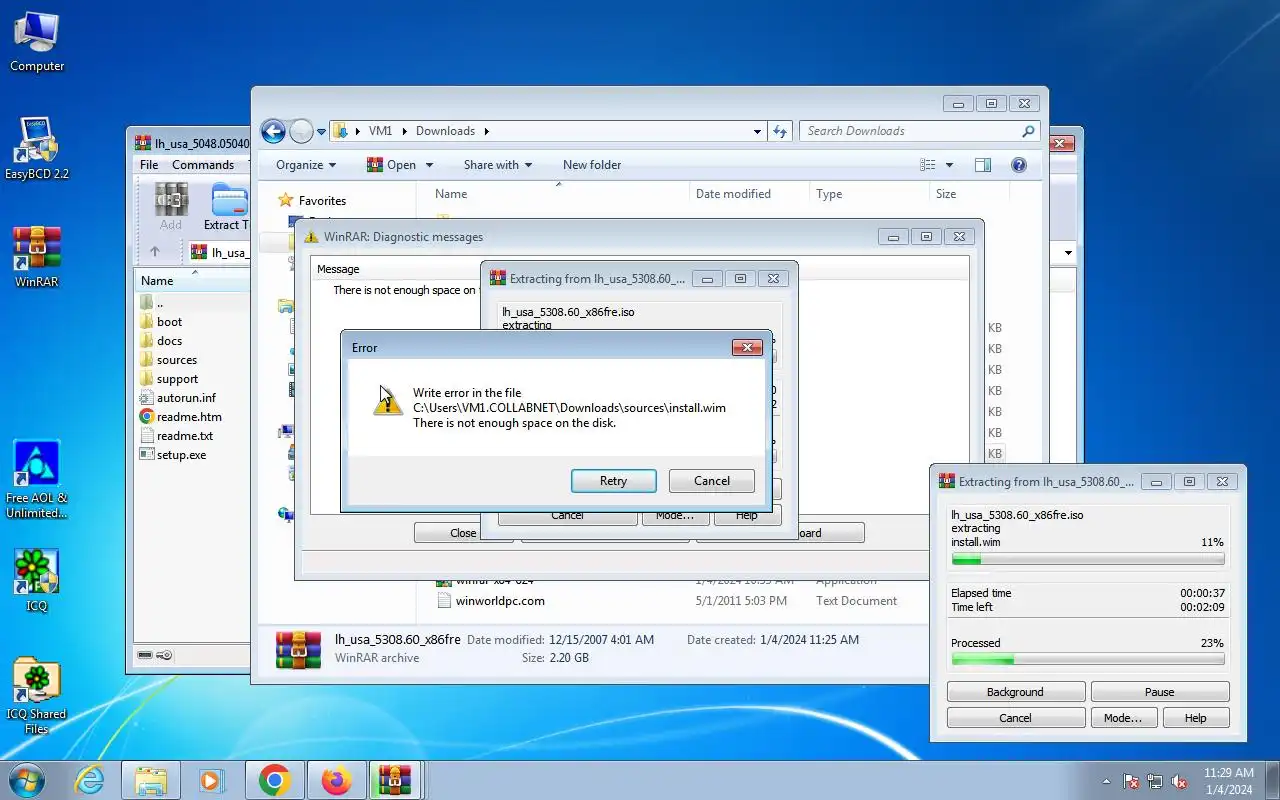The height and width of the screenshot is (800, 1280).
Task: Switch to Firefox in the taskbar
Action: pos(337,779)
